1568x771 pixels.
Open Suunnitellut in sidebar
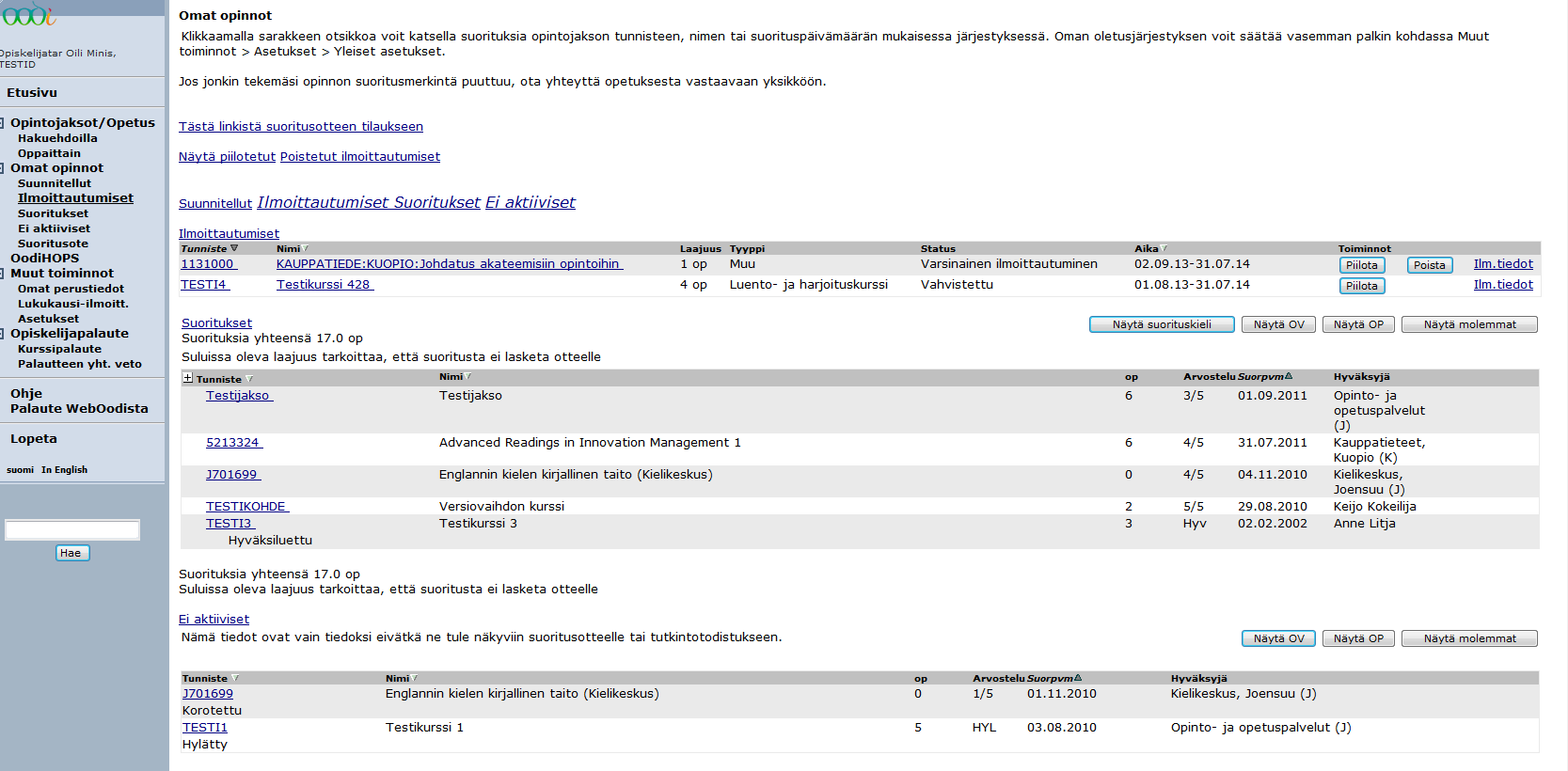coord(55,183)
